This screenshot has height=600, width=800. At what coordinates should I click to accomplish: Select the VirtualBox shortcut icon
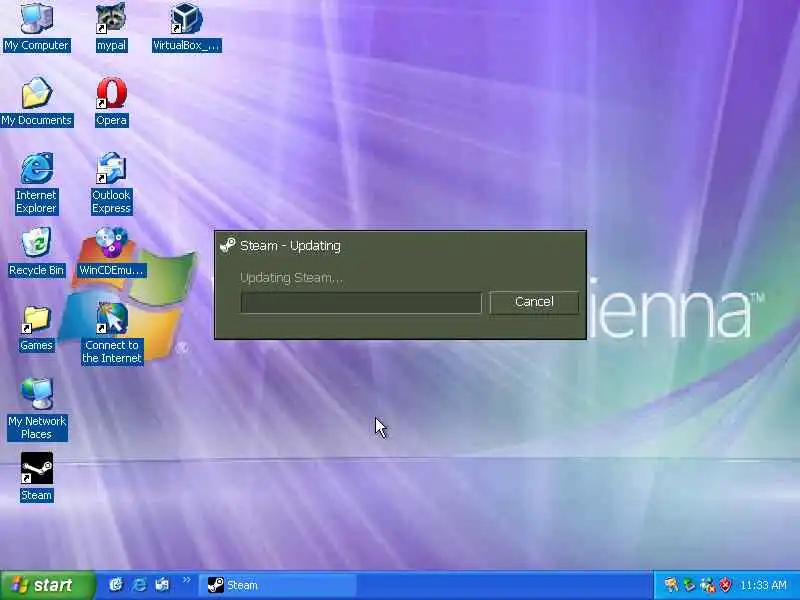pos(186,19)
